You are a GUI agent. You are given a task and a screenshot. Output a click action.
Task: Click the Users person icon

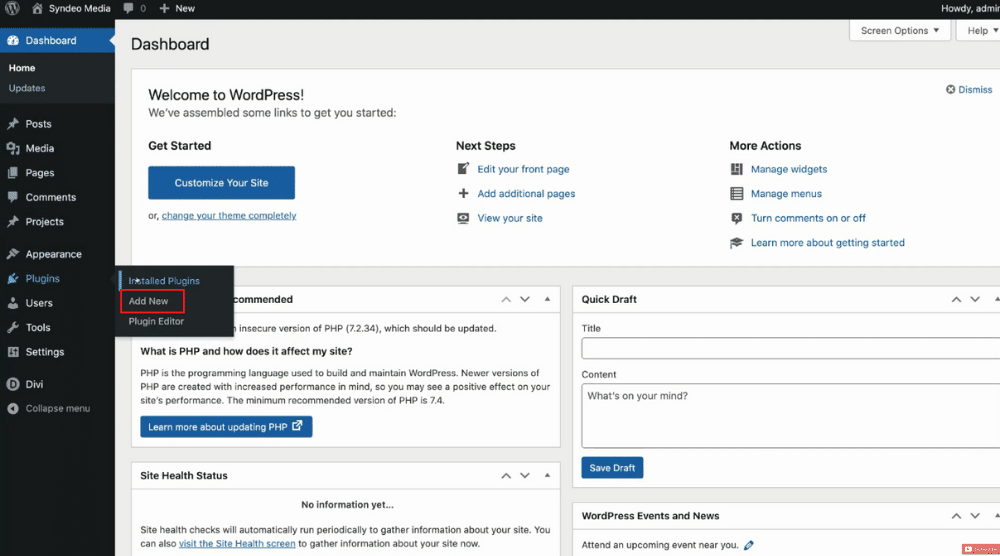[x=13, y=303]
